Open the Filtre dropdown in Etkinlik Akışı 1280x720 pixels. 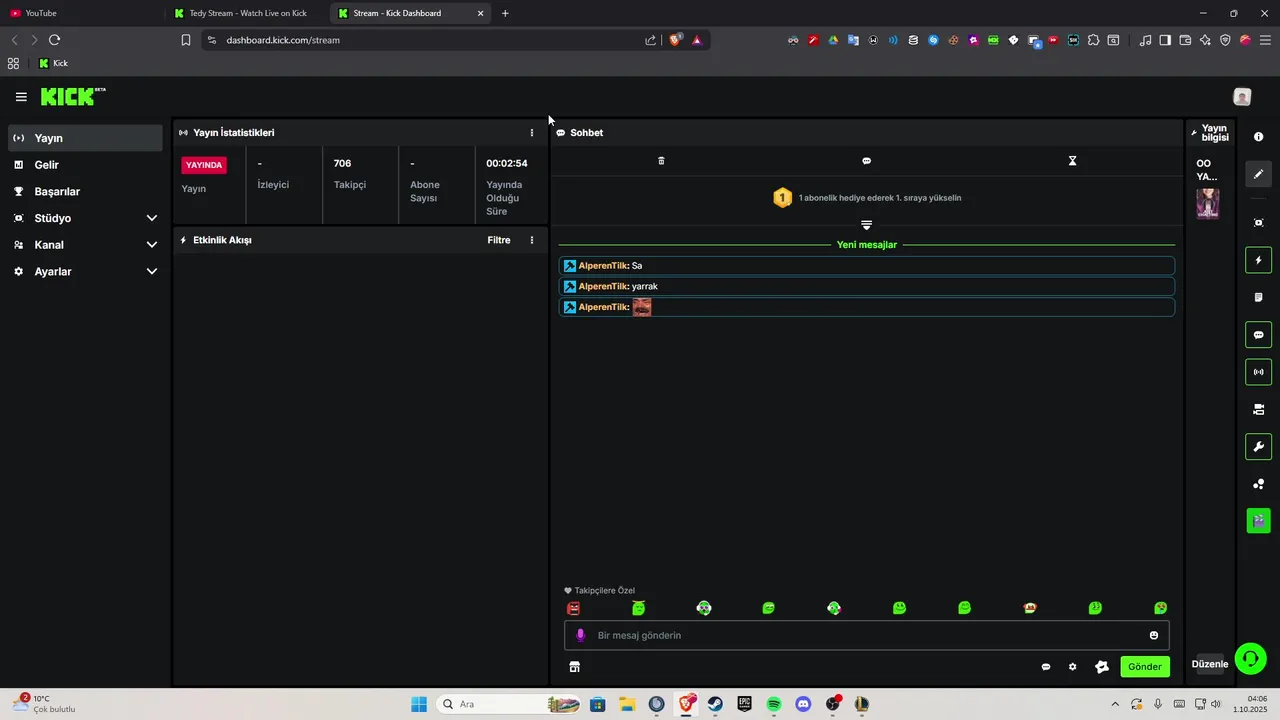click(498, 240)
